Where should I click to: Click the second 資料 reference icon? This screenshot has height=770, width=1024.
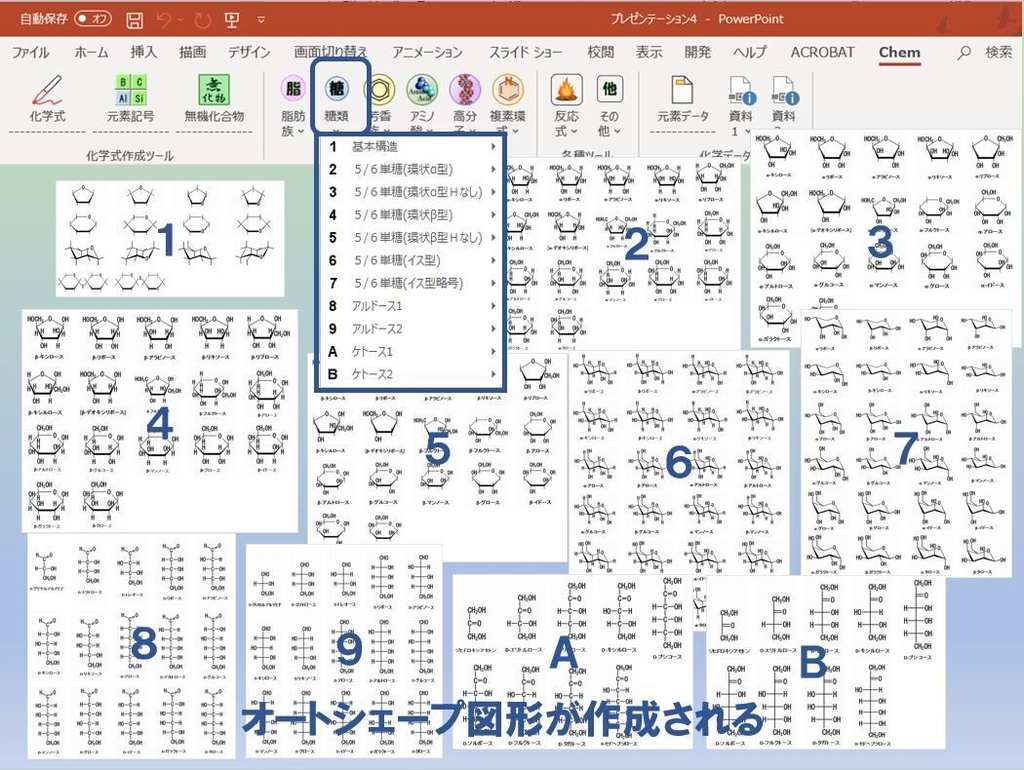pyautogui.click(x=784, y=90)
